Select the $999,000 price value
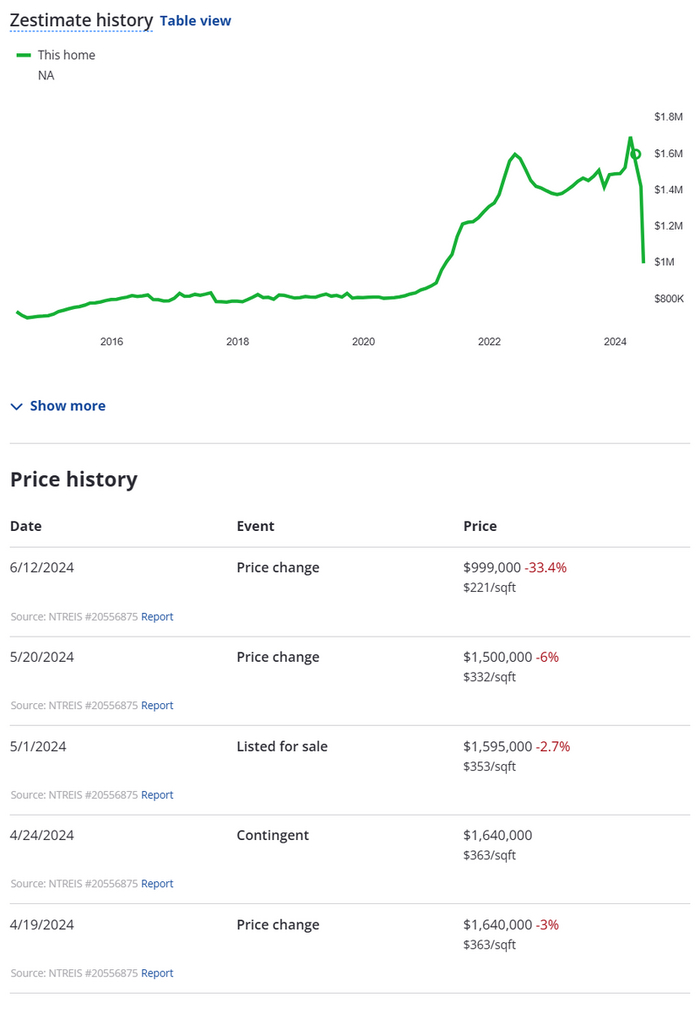 (496, 568)
